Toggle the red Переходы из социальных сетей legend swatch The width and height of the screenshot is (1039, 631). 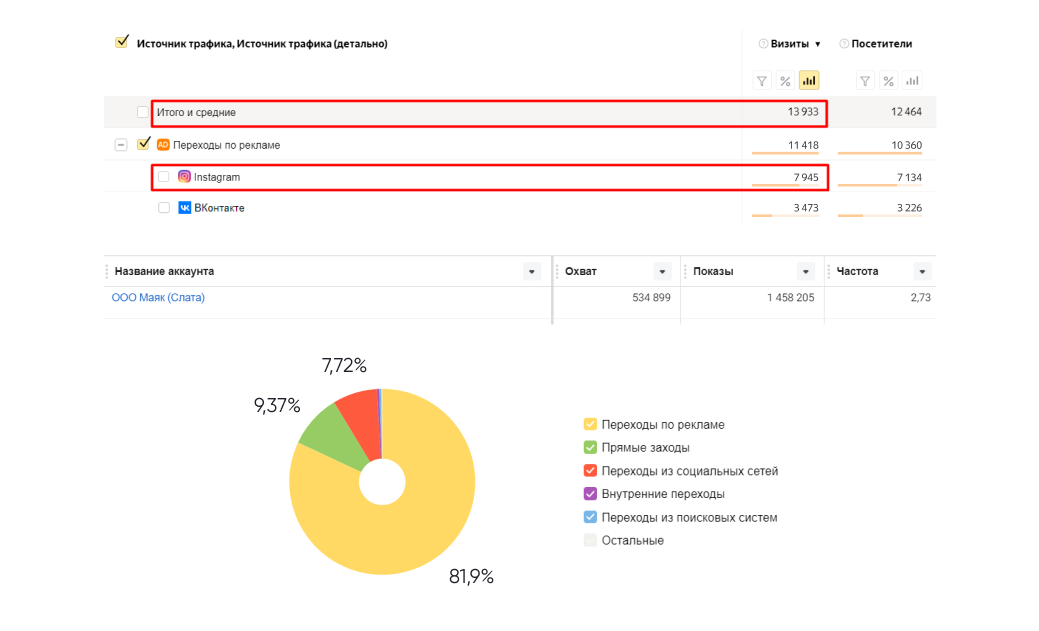pos(590,471)
